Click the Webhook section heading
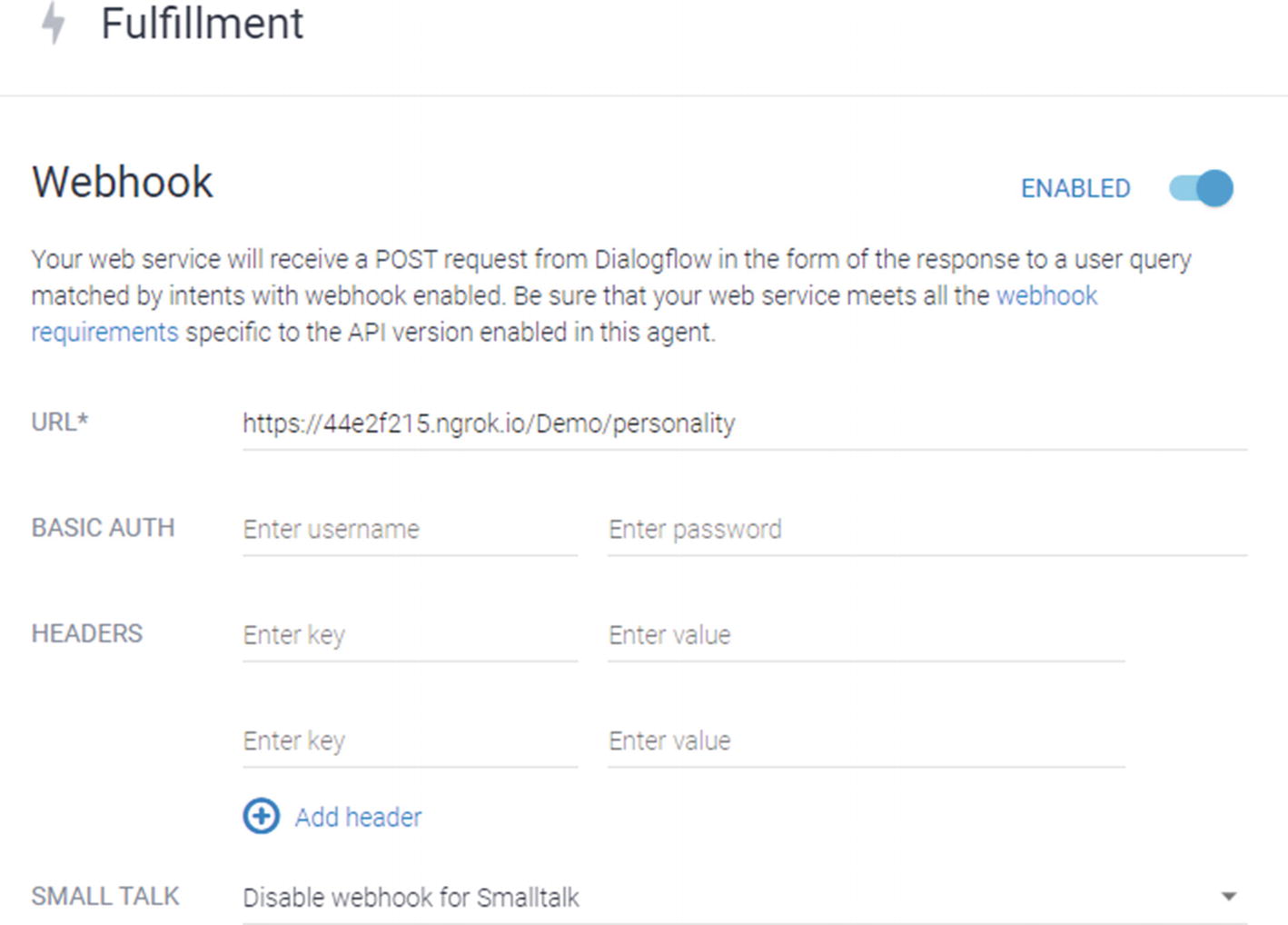 click(123, 182)
